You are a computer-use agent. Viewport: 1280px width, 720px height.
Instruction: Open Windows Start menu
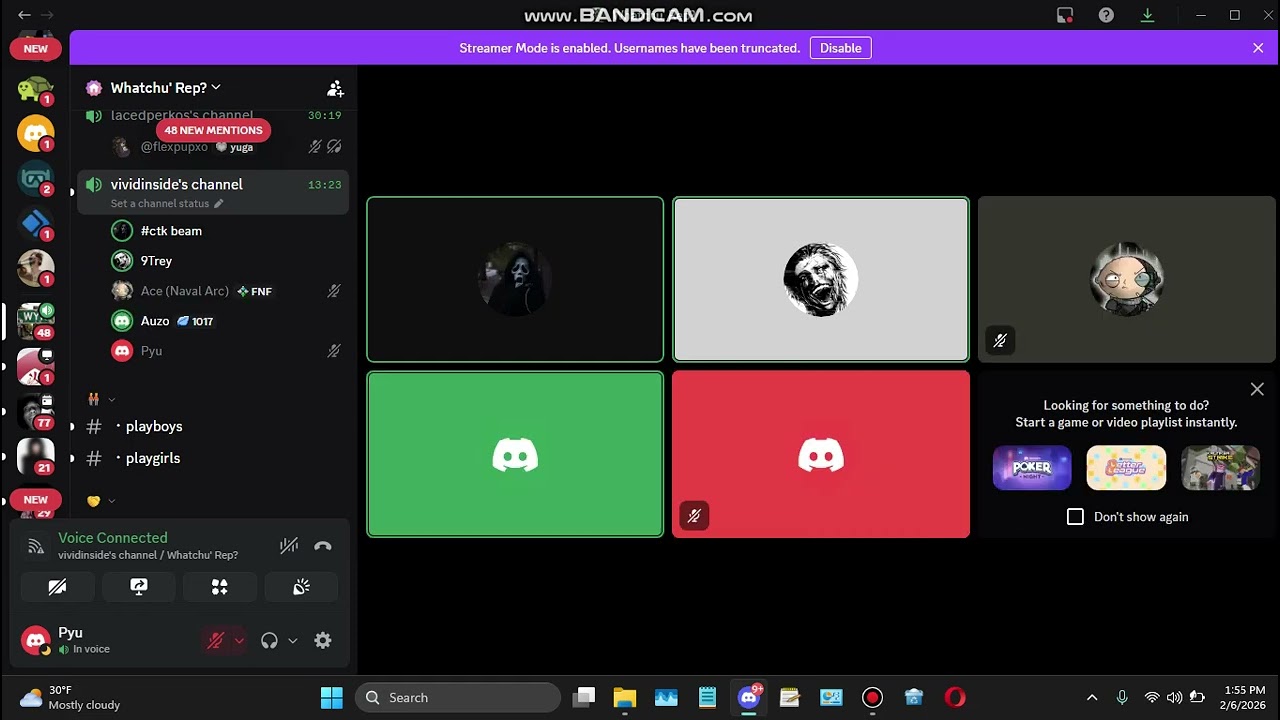[331, 698]
